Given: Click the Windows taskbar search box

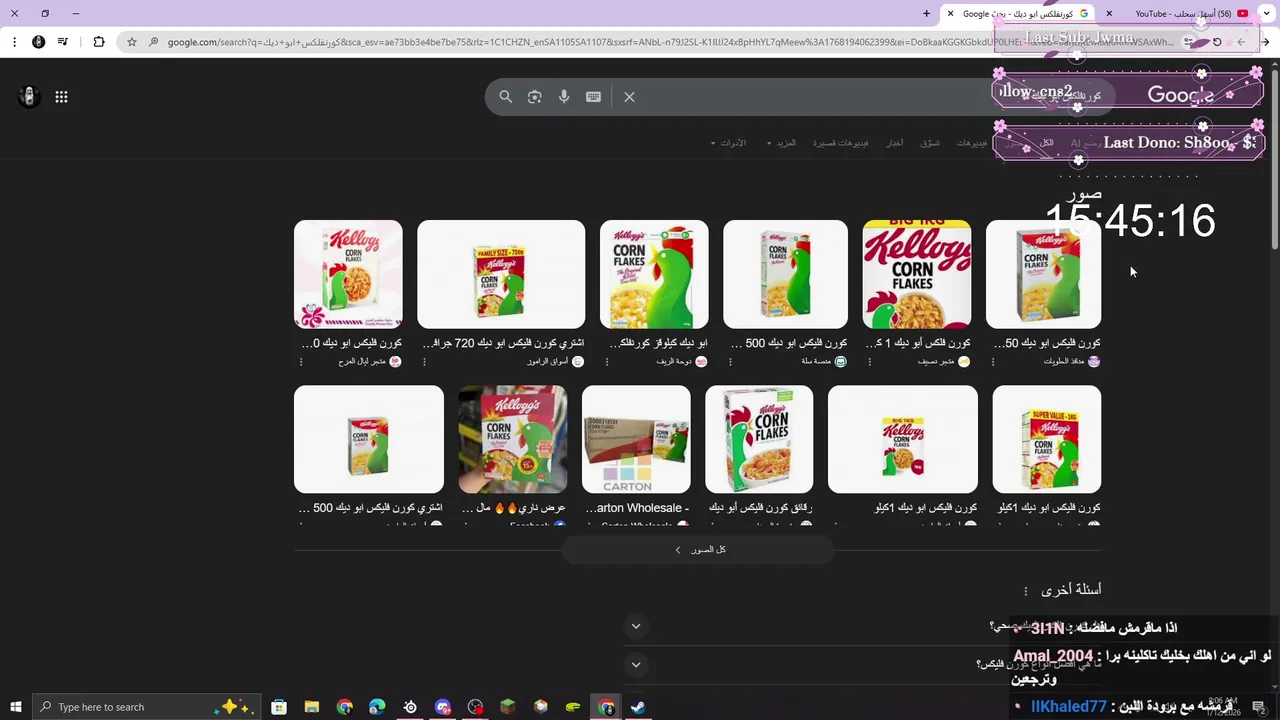Looking at the screenshot, I should [146, 707].
